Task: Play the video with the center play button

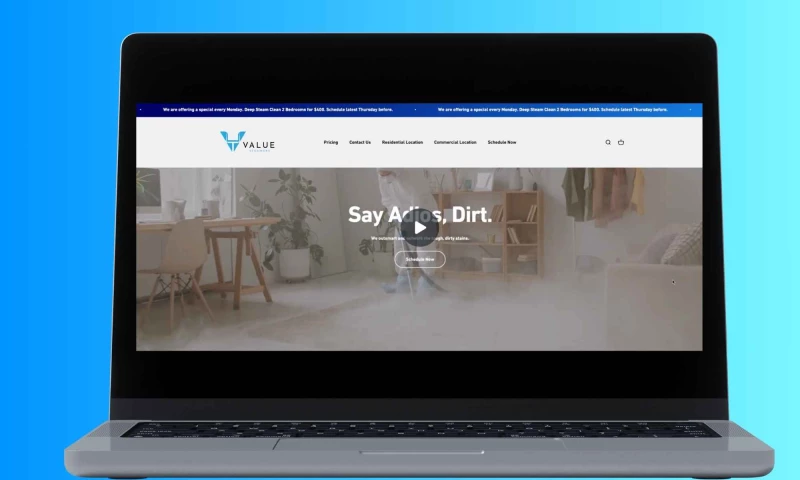Action: [420, 228]
